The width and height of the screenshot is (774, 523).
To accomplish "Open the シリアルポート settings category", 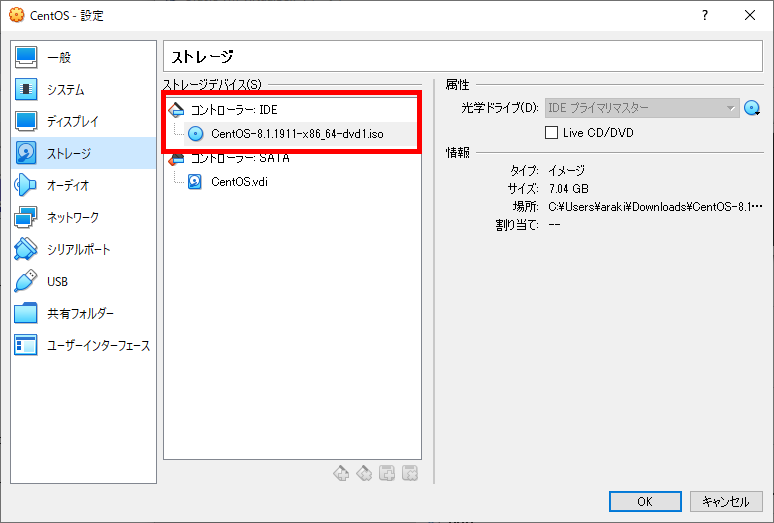I will (x=83, y=249).
